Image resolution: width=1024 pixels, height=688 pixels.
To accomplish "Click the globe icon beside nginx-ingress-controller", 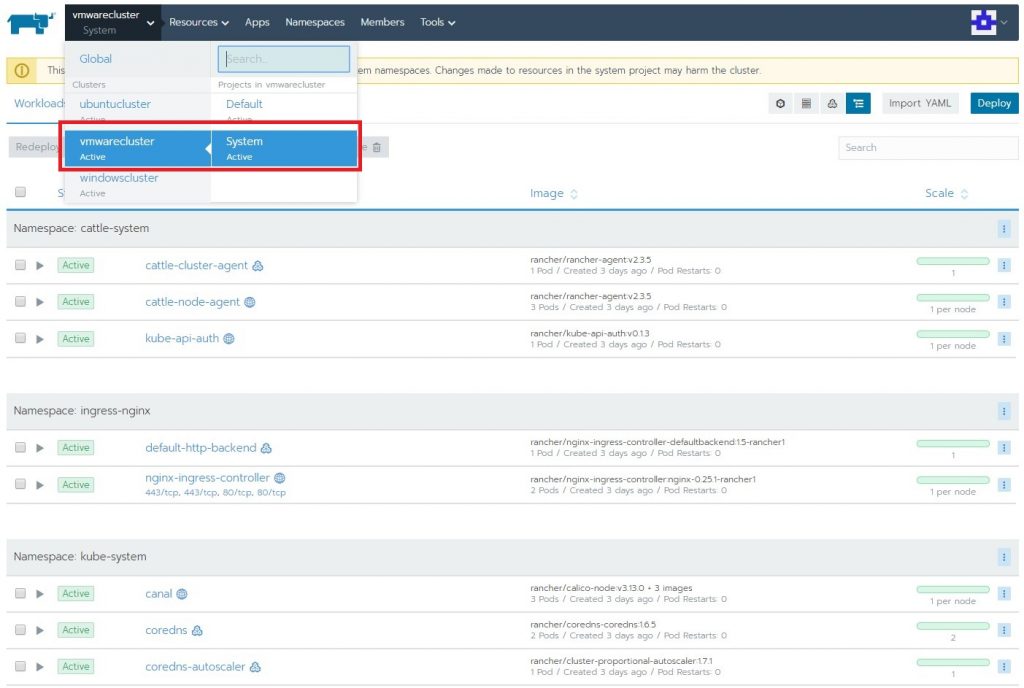I will coord(280,478).
